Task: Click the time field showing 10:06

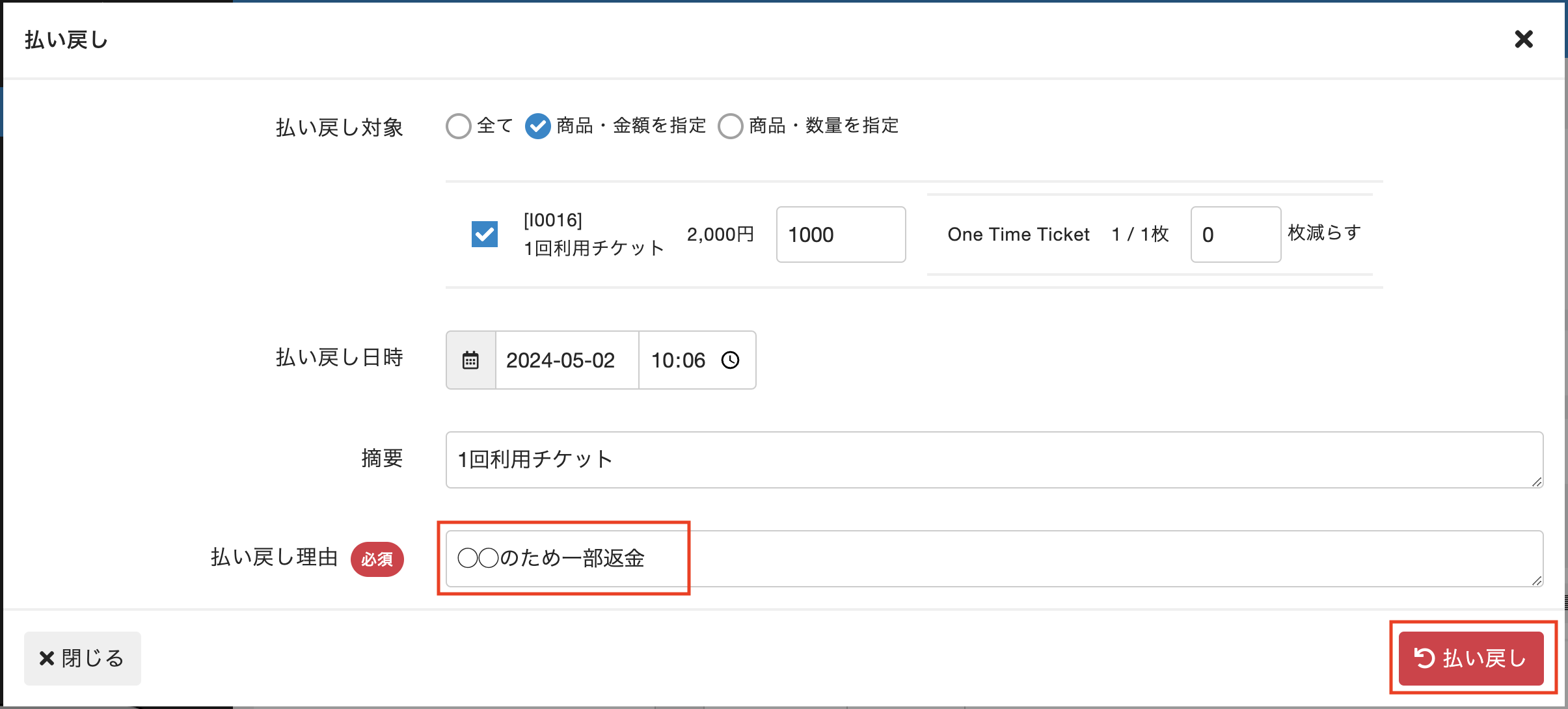Action: pyautogui.click(x=679, y=360)
